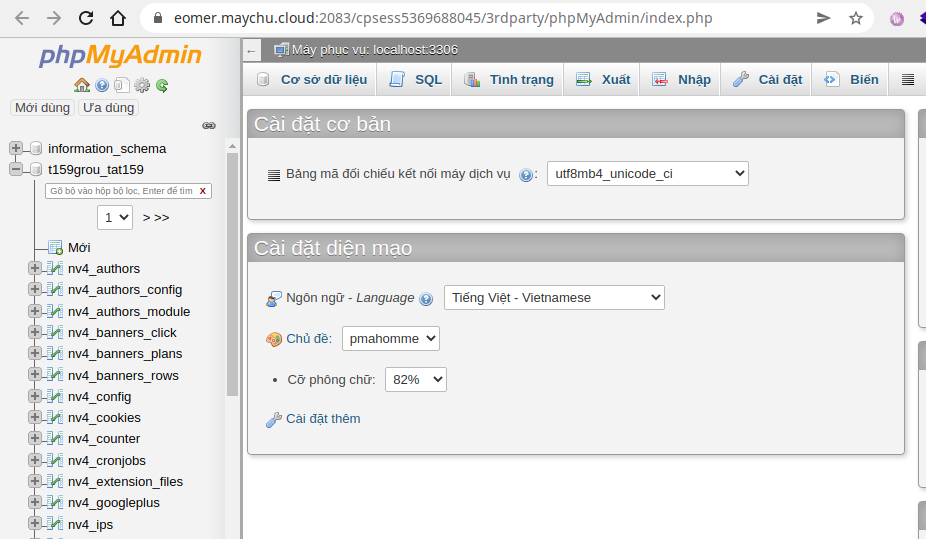This screenshot has width=926, height=539.
Task: Open the nv4_extension_files table
Action: pos(125,481)
